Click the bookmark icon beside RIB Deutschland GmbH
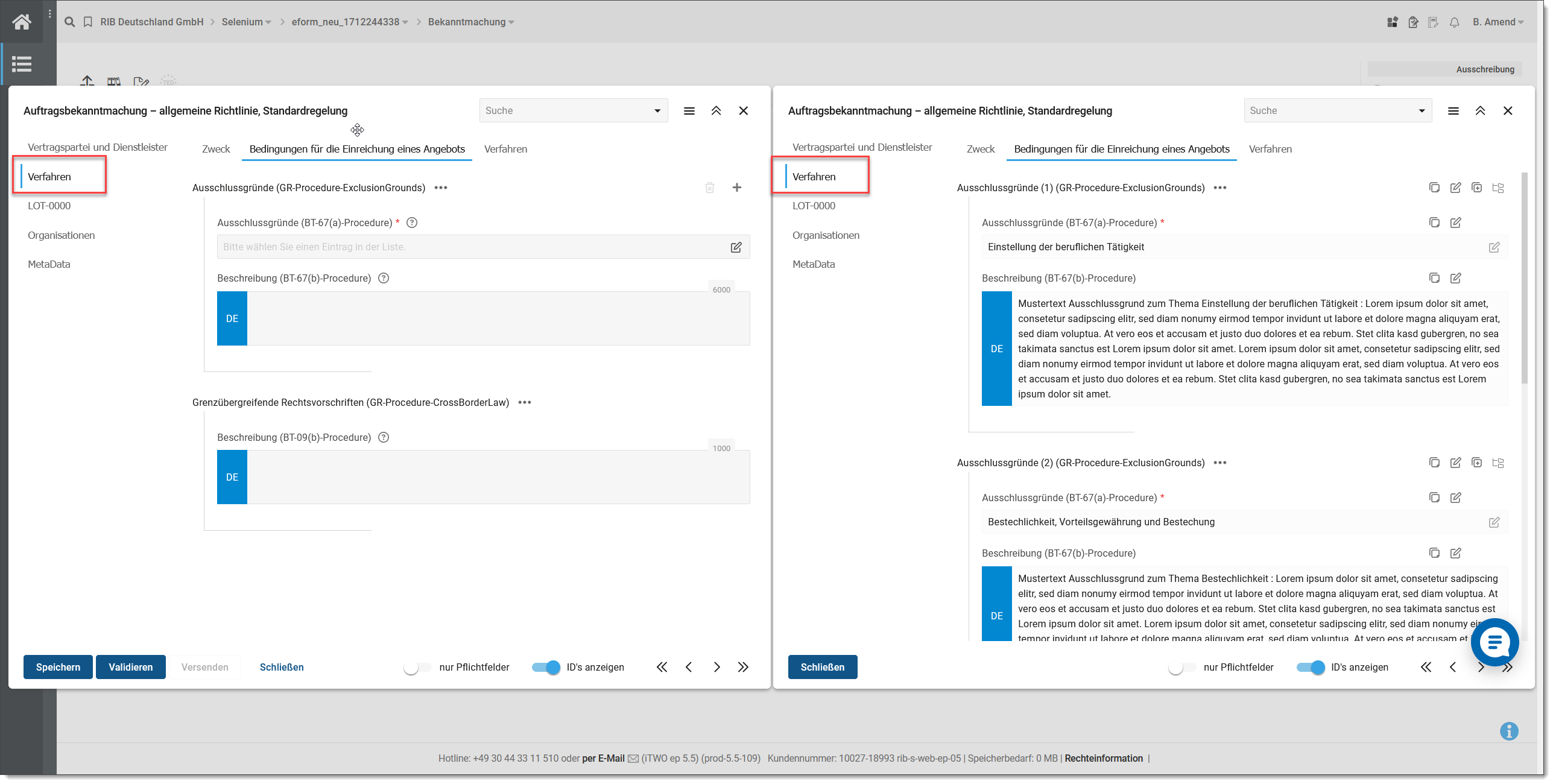1553x784 pixels. click(x=88, y=22)
